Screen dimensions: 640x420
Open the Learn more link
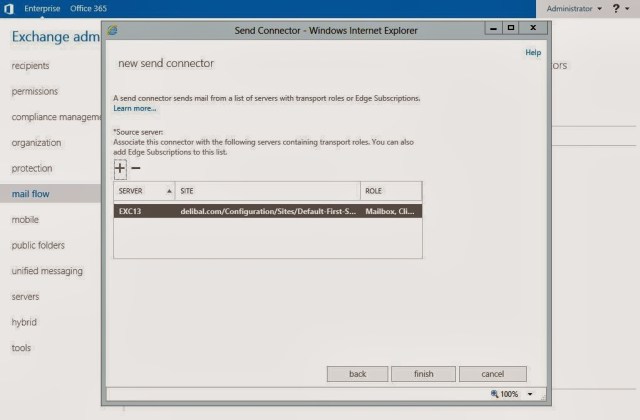(x=135, y=108)
